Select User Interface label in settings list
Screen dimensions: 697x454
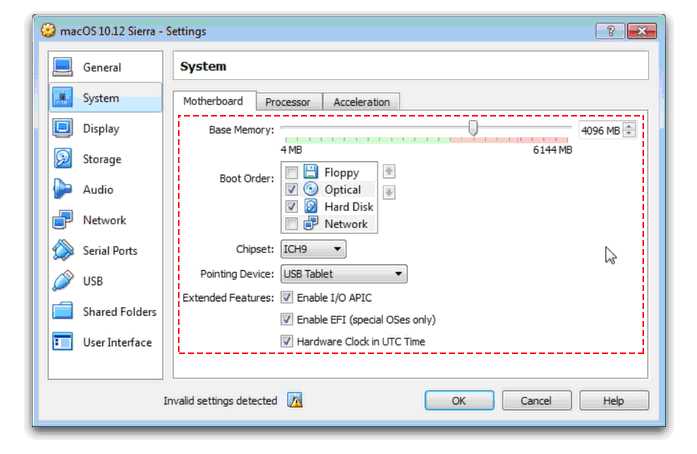117,342
